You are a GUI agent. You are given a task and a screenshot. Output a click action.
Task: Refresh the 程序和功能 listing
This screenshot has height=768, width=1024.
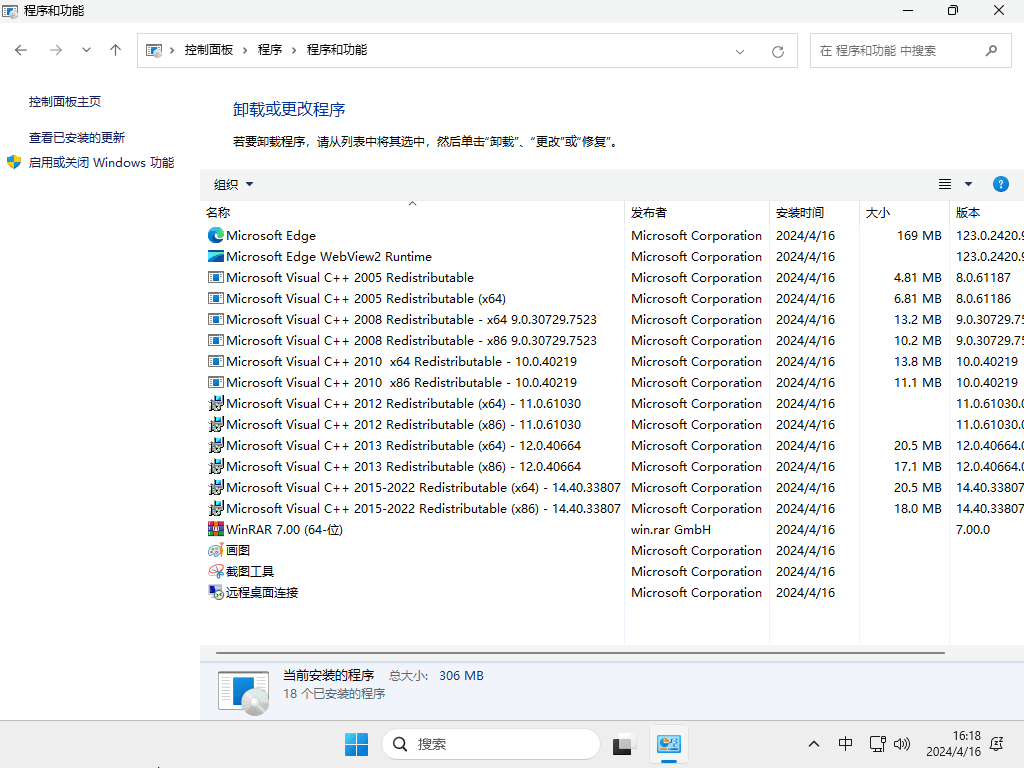[777, 51]
